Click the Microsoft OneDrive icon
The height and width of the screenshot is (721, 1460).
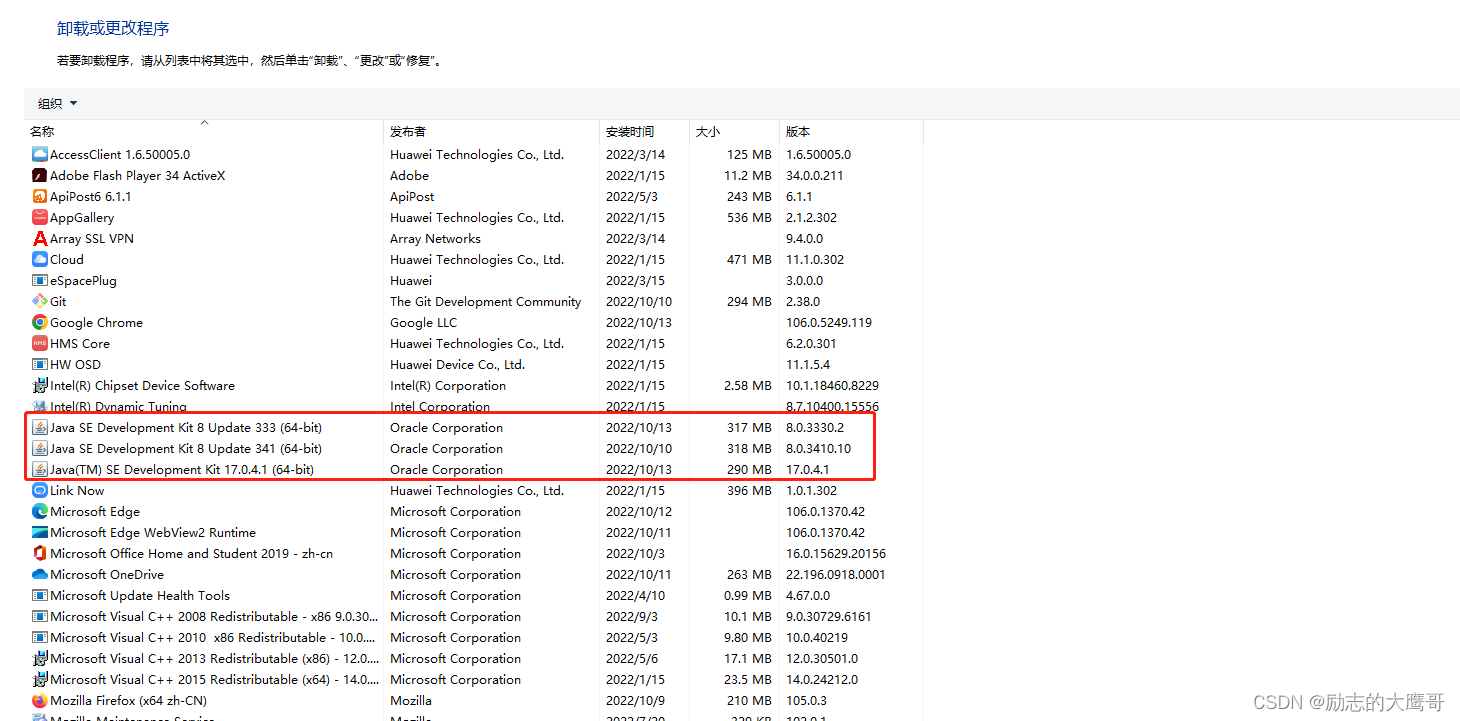(x=40, y=574)
